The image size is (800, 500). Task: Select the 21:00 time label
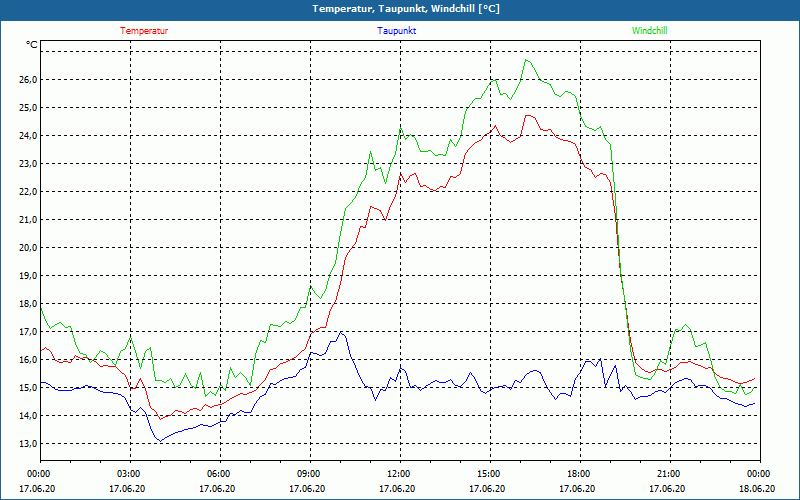pos(669,474)
